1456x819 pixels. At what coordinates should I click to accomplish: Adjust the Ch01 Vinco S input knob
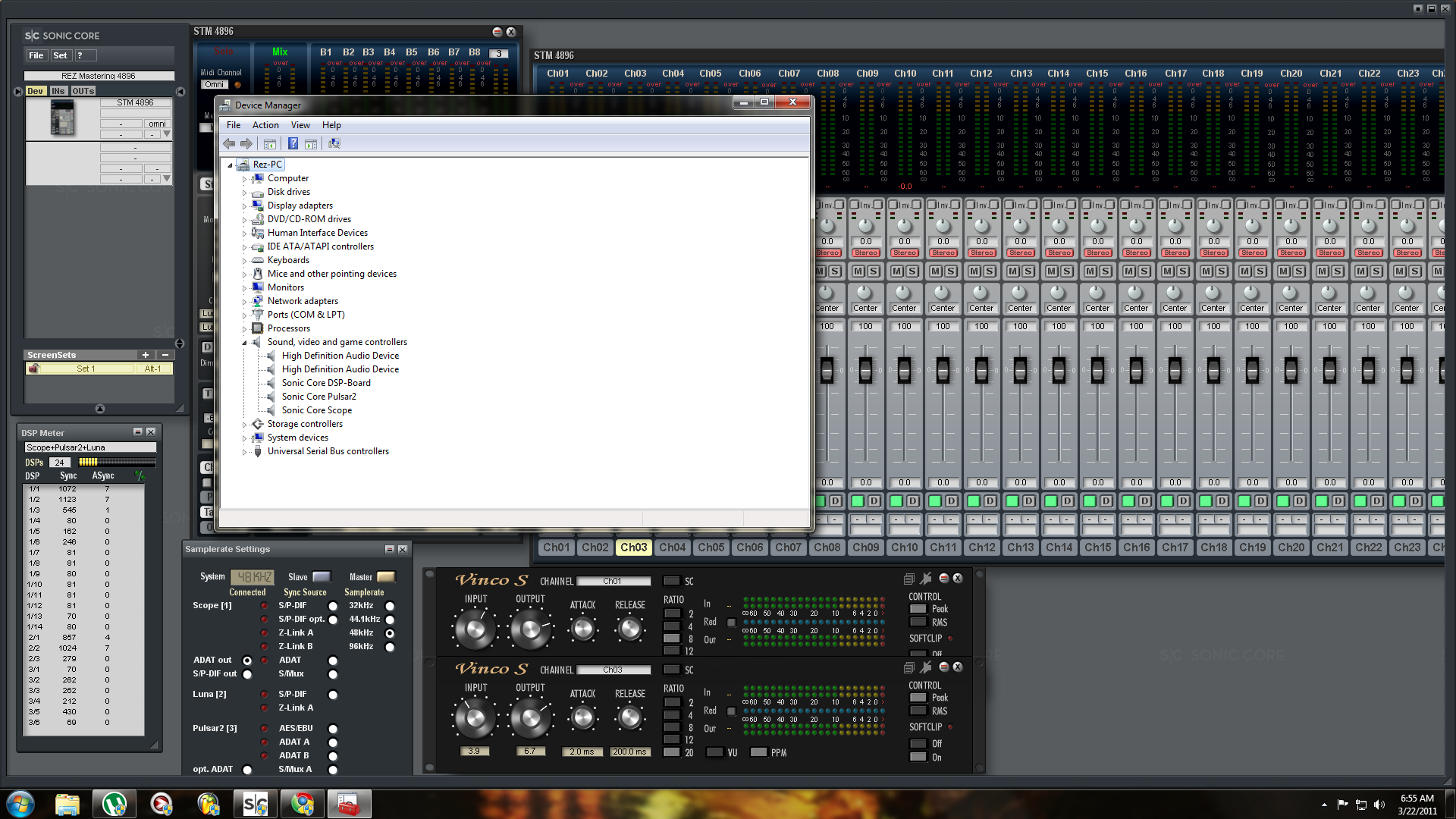click(475, 629)
